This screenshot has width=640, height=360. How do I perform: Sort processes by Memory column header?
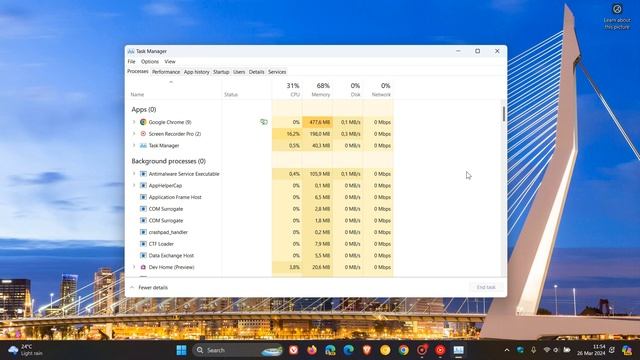click(x=318, y=89)
